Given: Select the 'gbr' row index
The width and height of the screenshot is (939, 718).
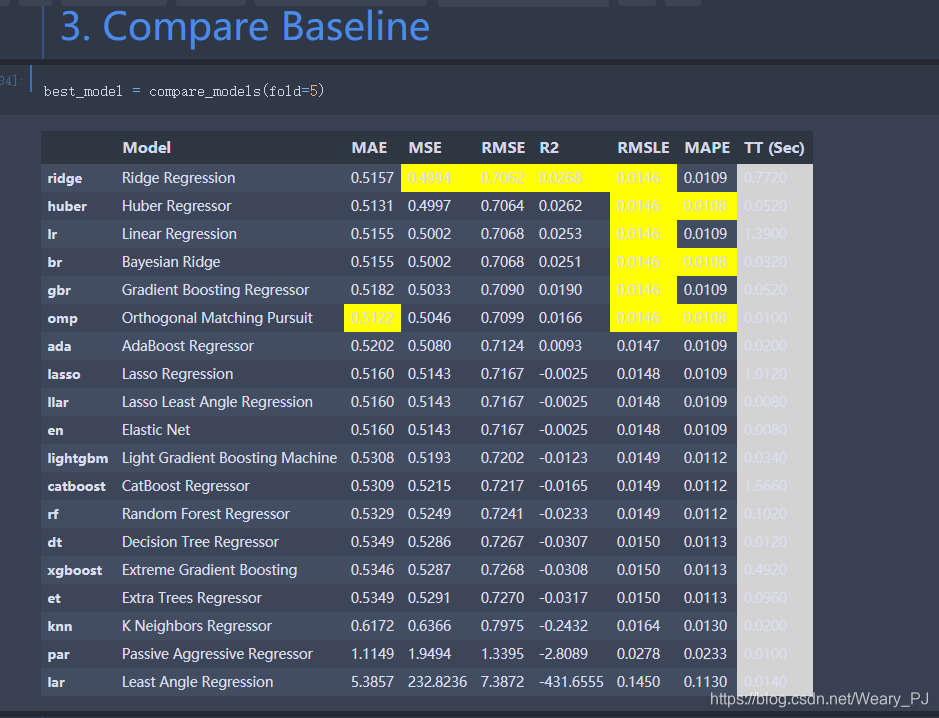Looking at the screenshot, I should pos(59,291).
